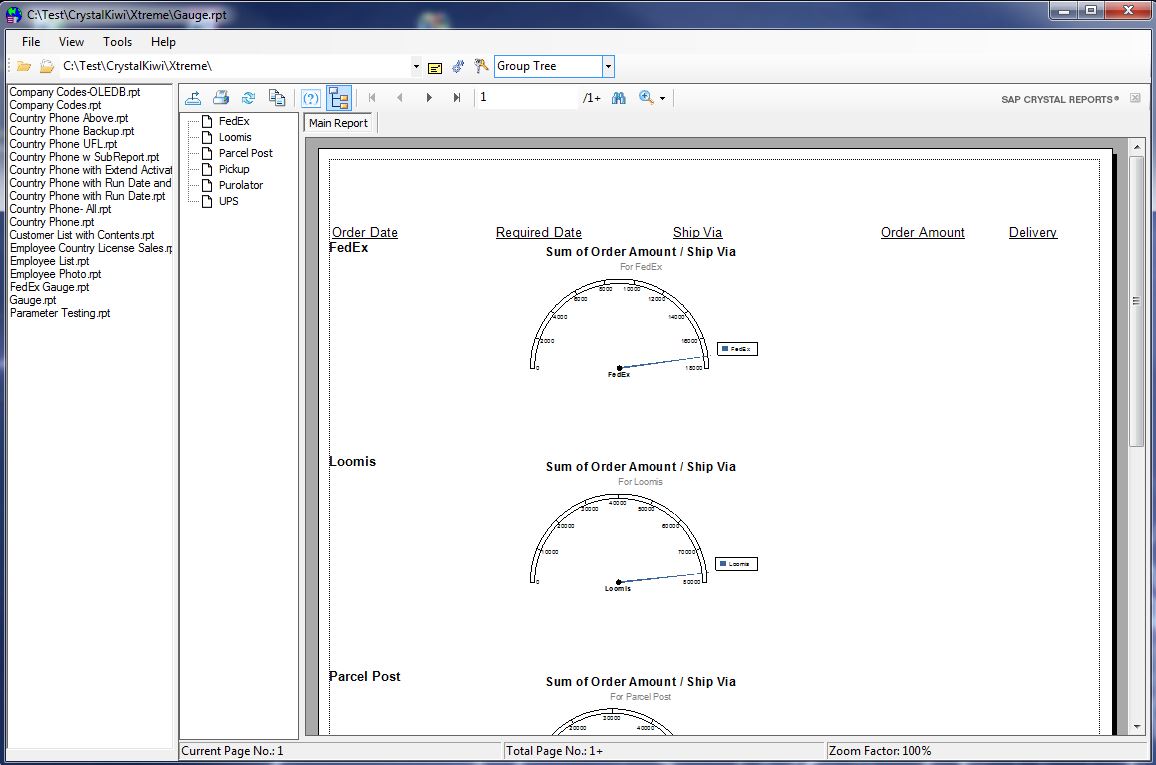Select Loomis in the group tree
The image size is (1156, 765).
(x=234, y=137)
